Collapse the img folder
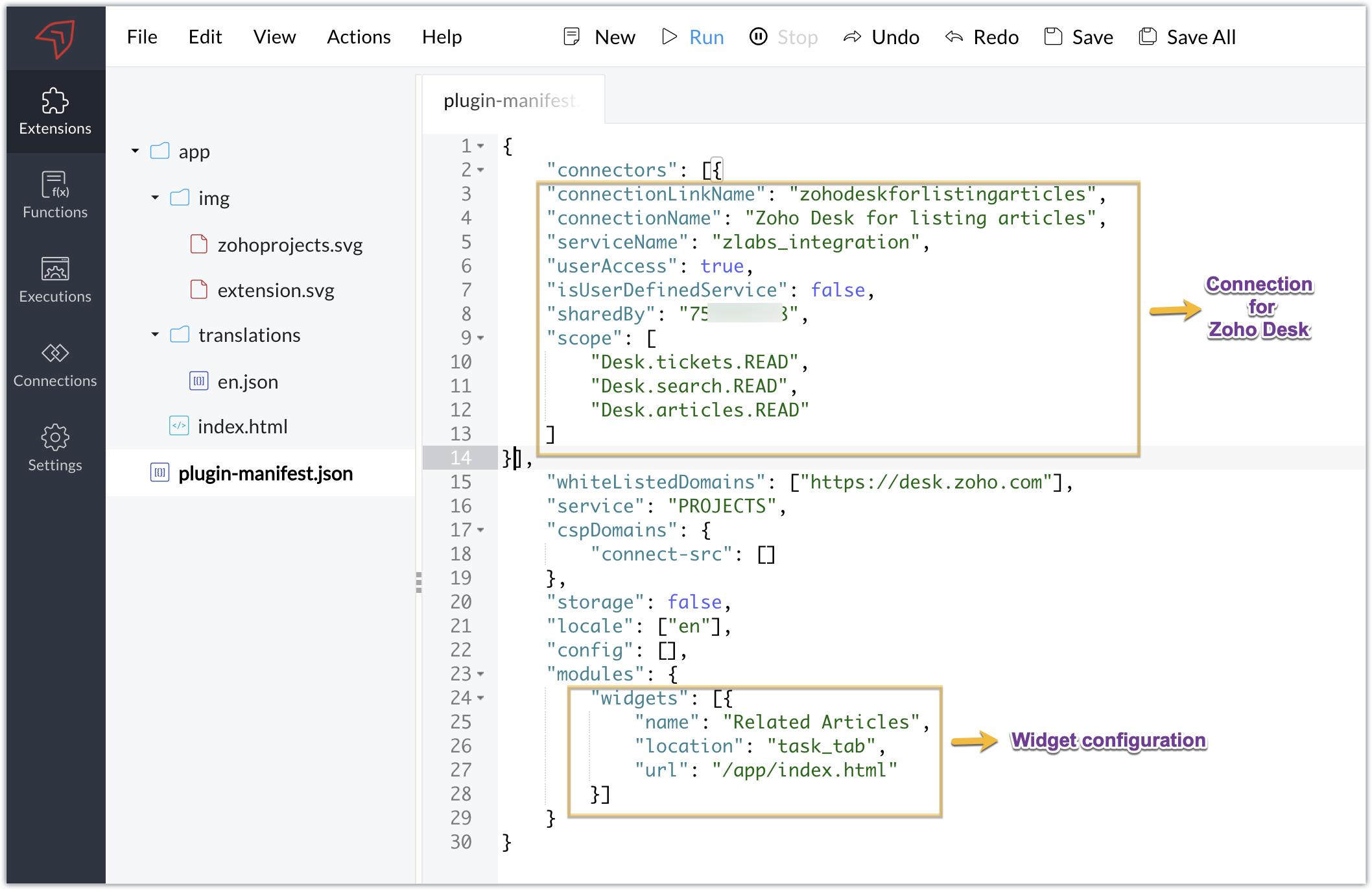 [155, 198]
